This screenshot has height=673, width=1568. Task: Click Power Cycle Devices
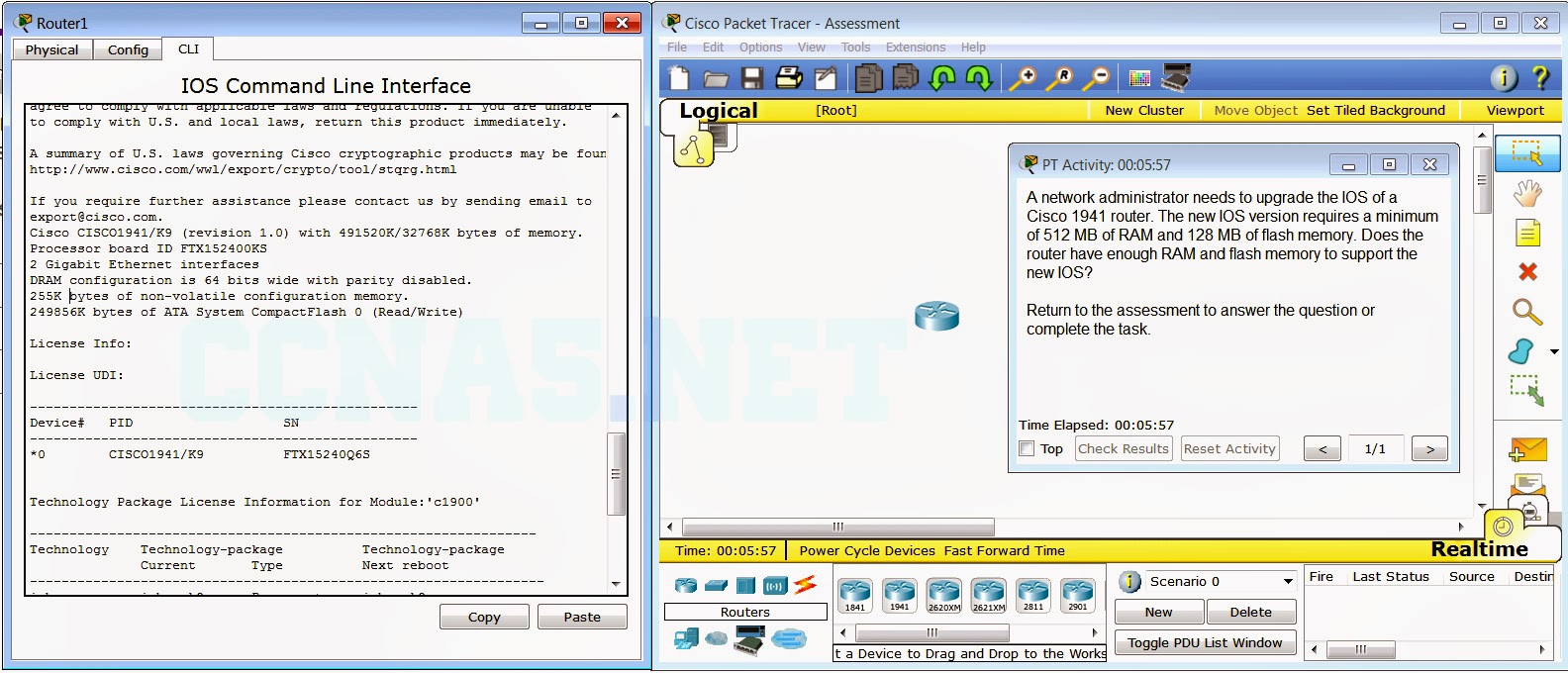(x=867, y=550)
